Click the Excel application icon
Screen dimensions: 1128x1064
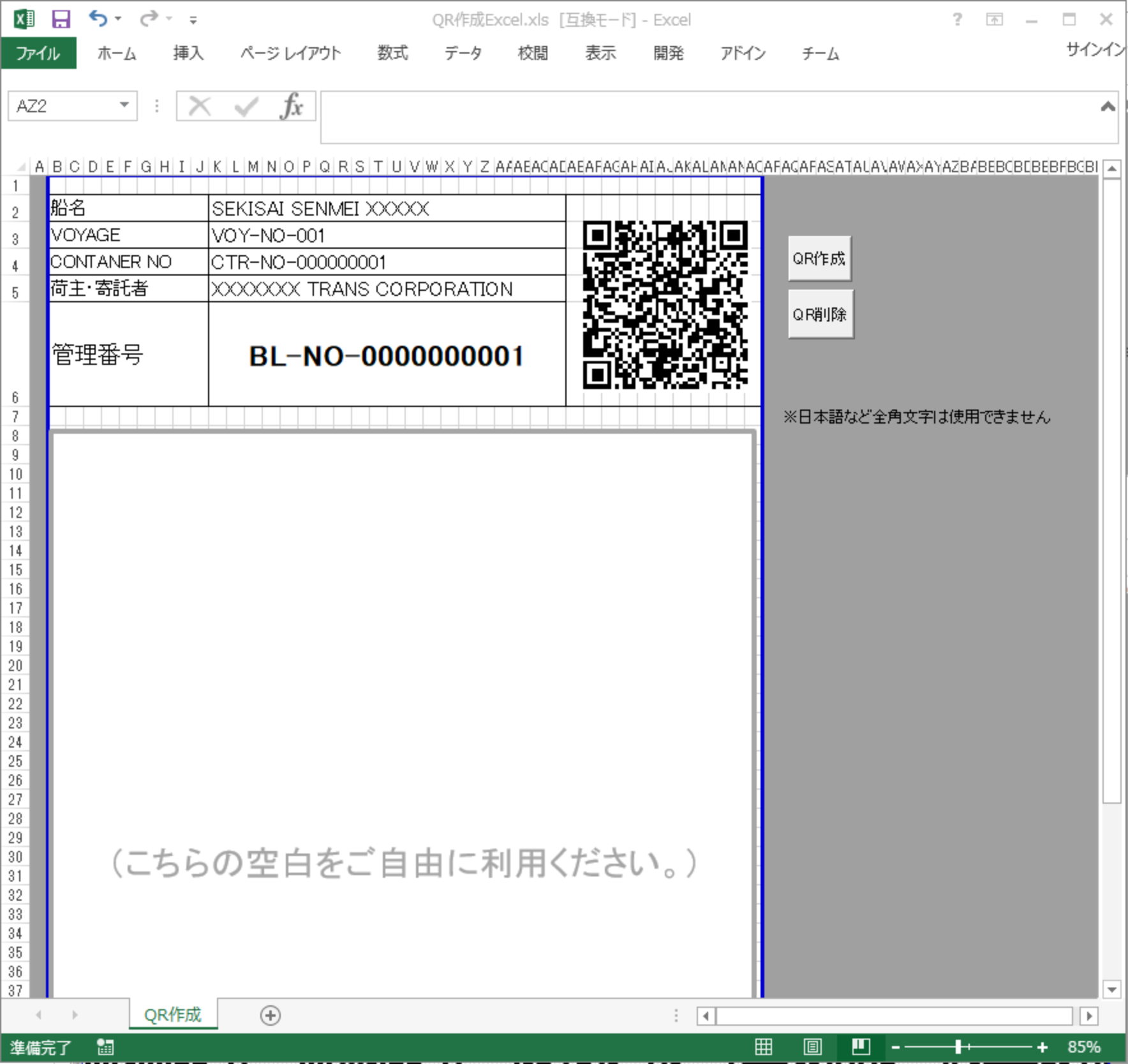click(x=24, y=19)
